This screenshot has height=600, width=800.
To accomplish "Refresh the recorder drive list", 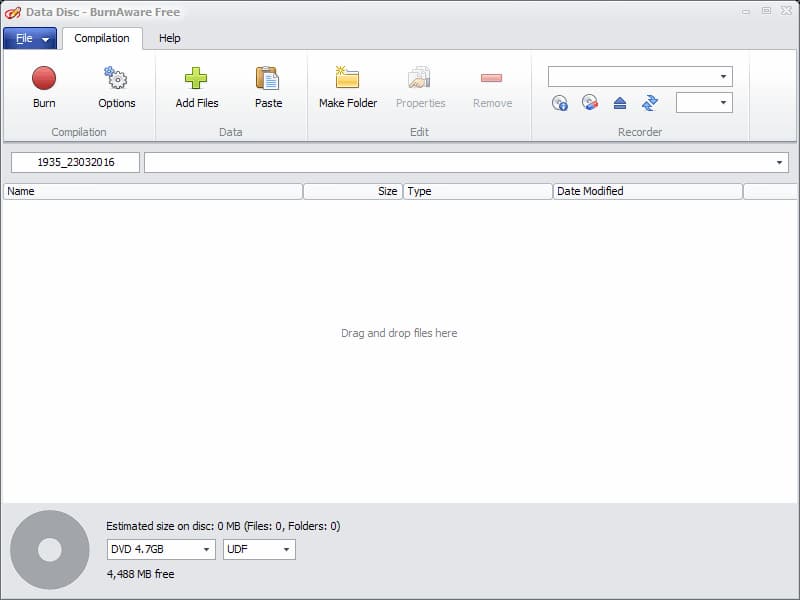I will click(650, 103).
